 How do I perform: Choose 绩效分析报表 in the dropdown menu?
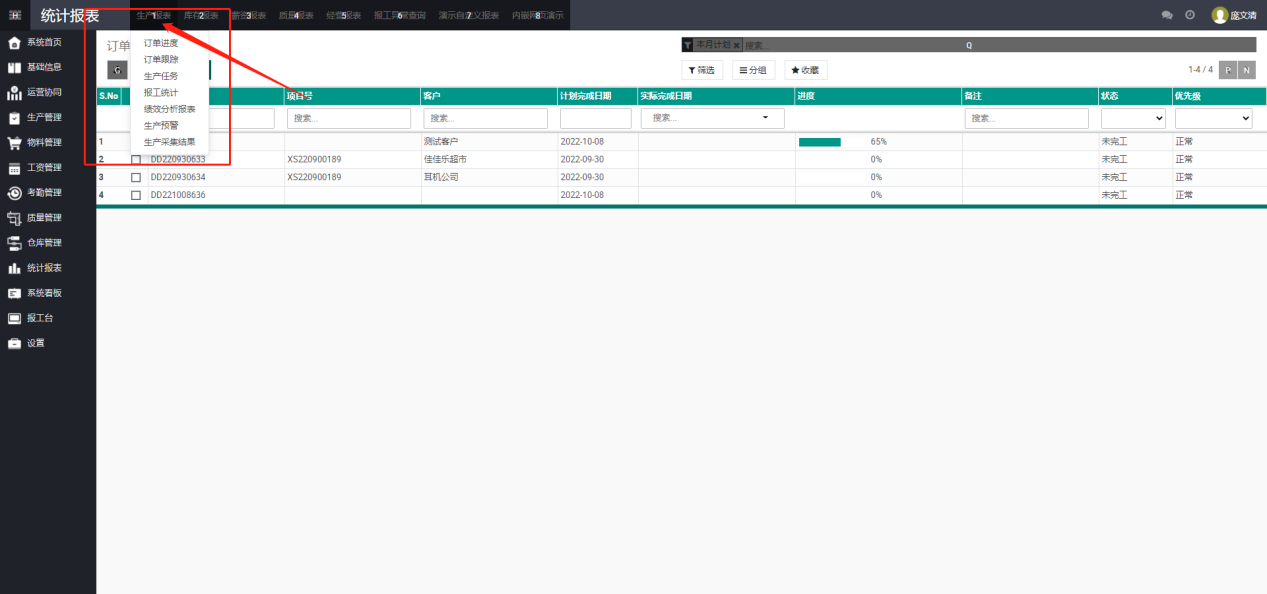click(169, 109)
